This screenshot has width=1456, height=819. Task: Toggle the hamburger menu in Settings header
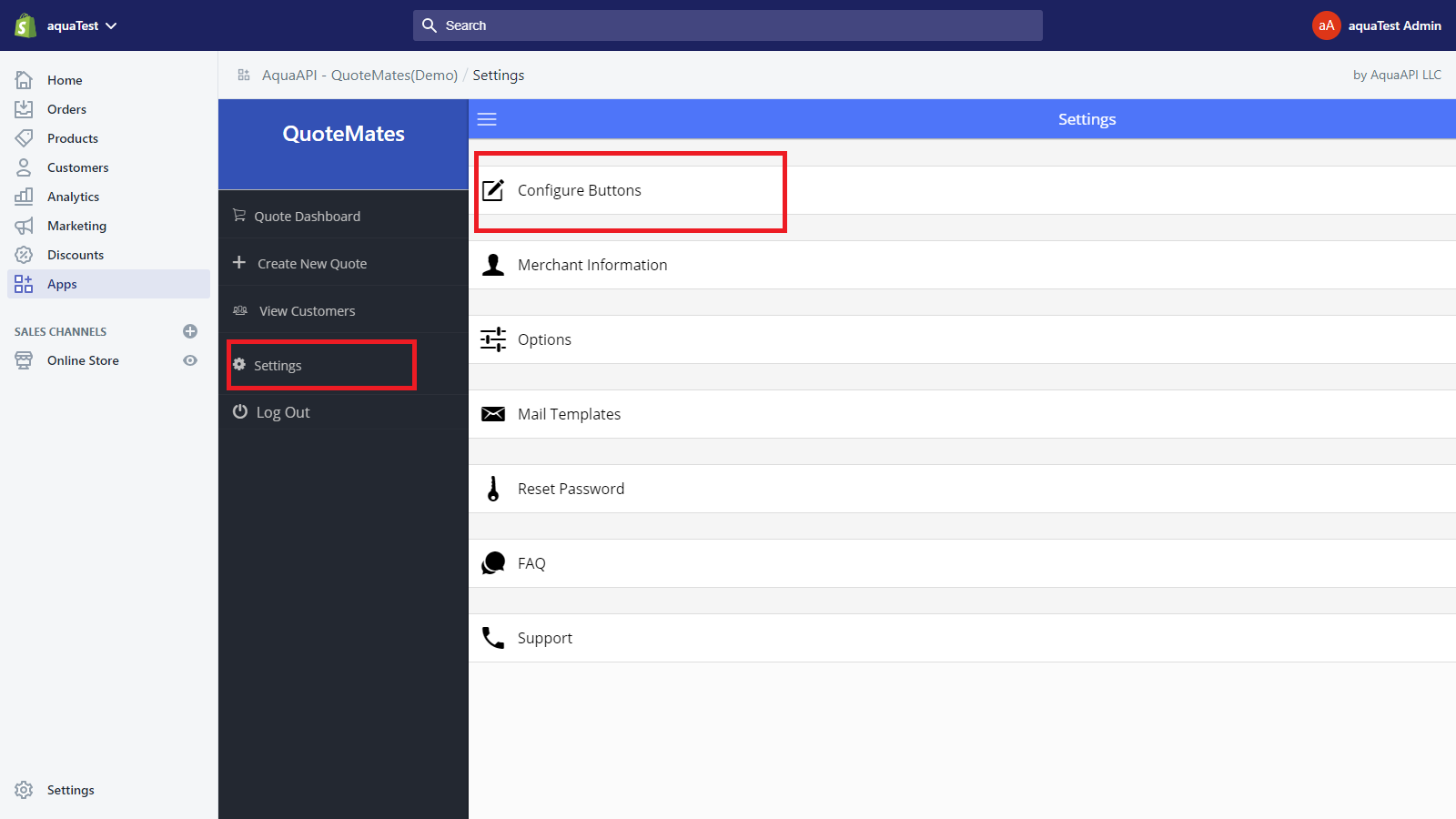point(487,119)
